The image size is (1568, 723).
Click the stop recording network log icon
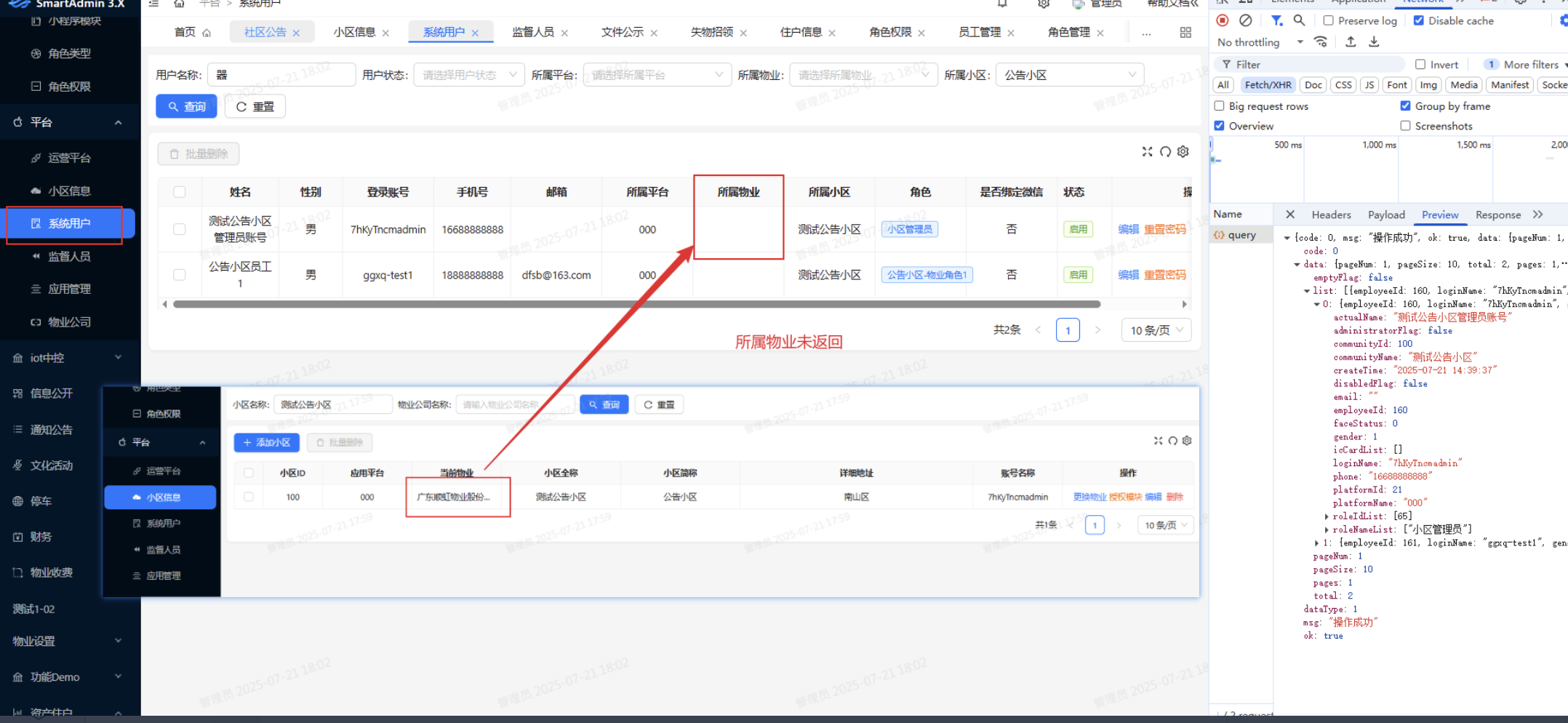(x=1223, y=20)
